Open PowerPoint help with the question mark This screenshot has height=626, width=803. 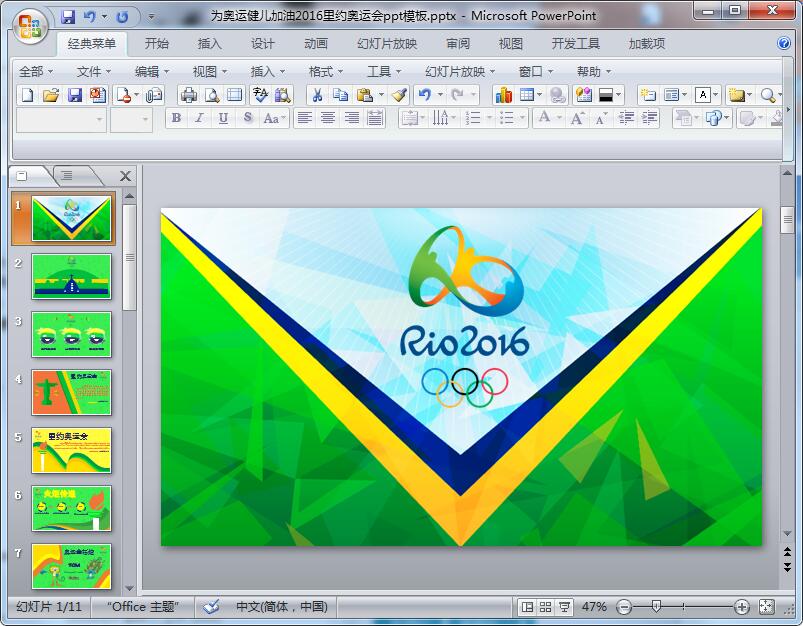pyautogui.click(x=784, y=43)
